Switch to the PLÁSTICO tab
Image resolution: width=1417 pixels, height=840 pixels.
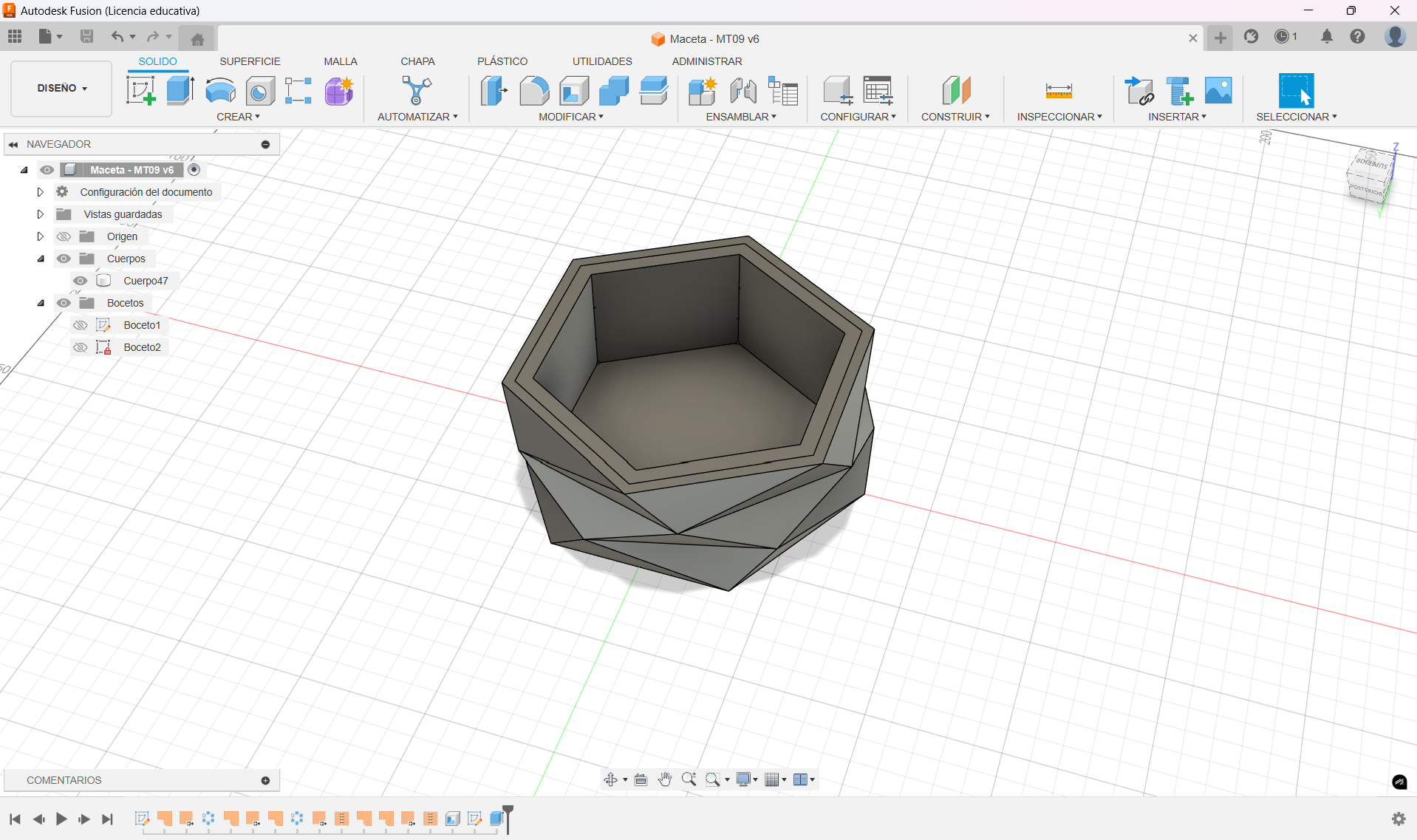coord(502,61)
